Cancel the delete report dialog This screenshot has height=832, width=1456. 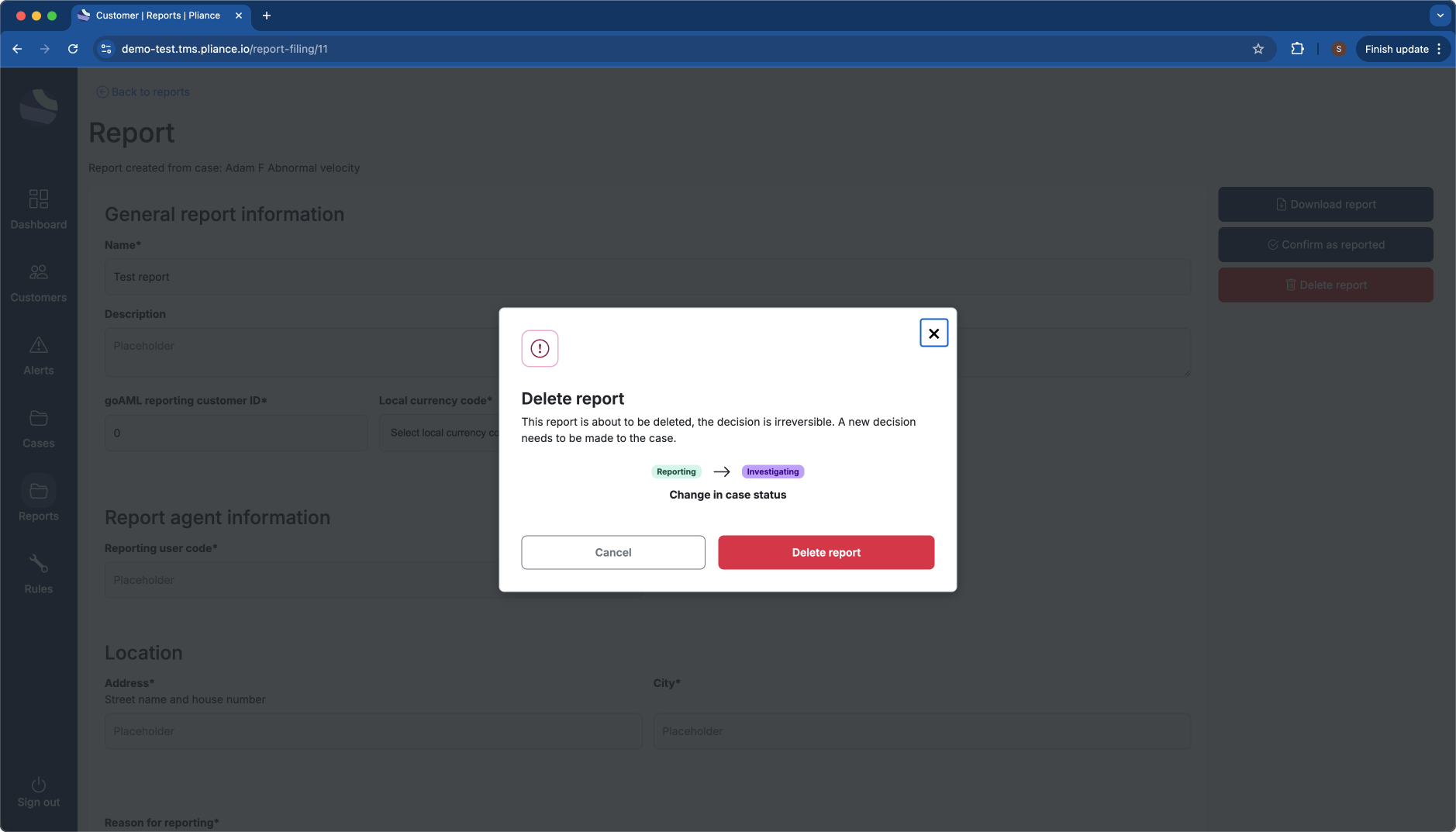tap(612, 552)
